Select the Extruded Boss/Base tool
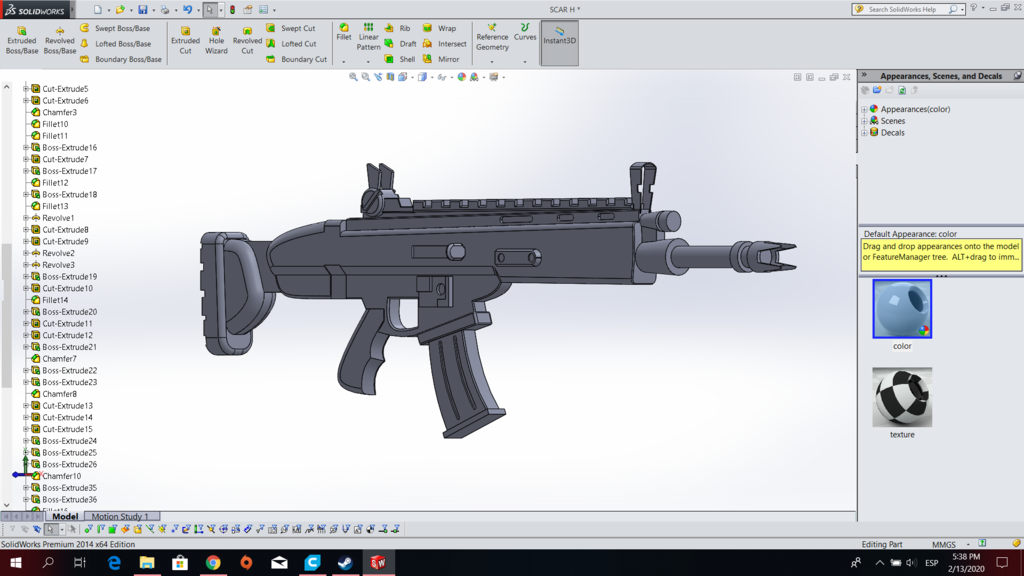 (22, 40)
